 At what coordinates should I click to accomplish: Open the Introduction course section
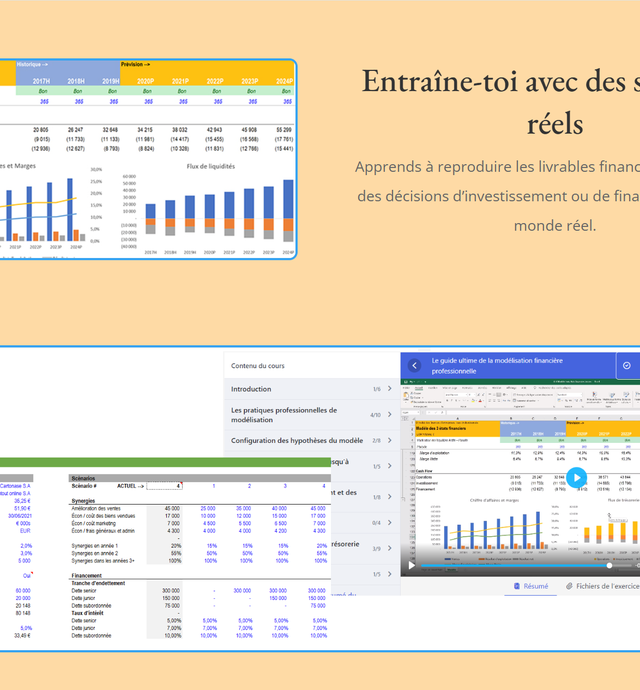[251, 389]
